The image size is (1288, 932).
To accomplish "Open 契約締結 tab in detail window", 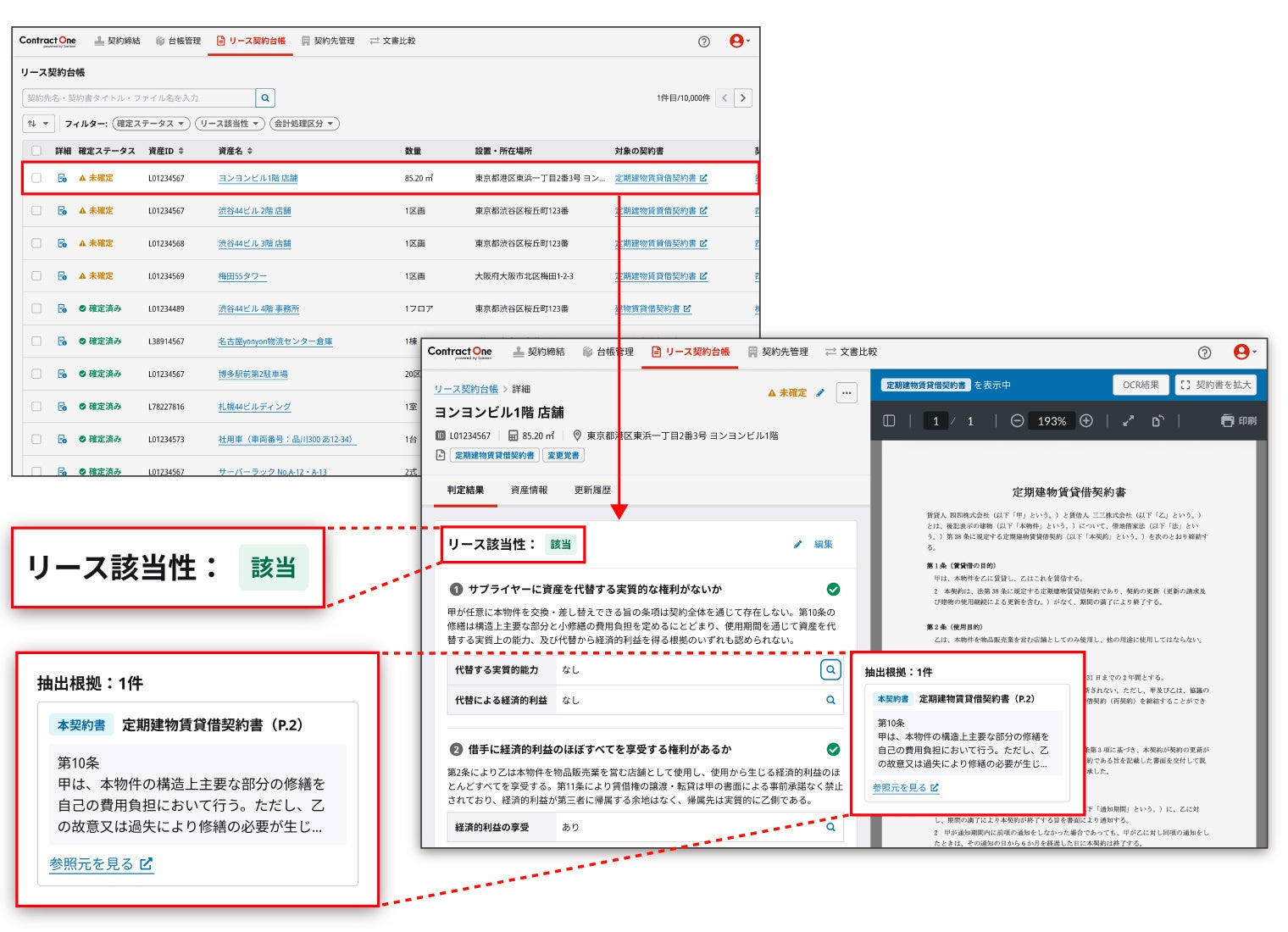I will click(x=539, y=352).
